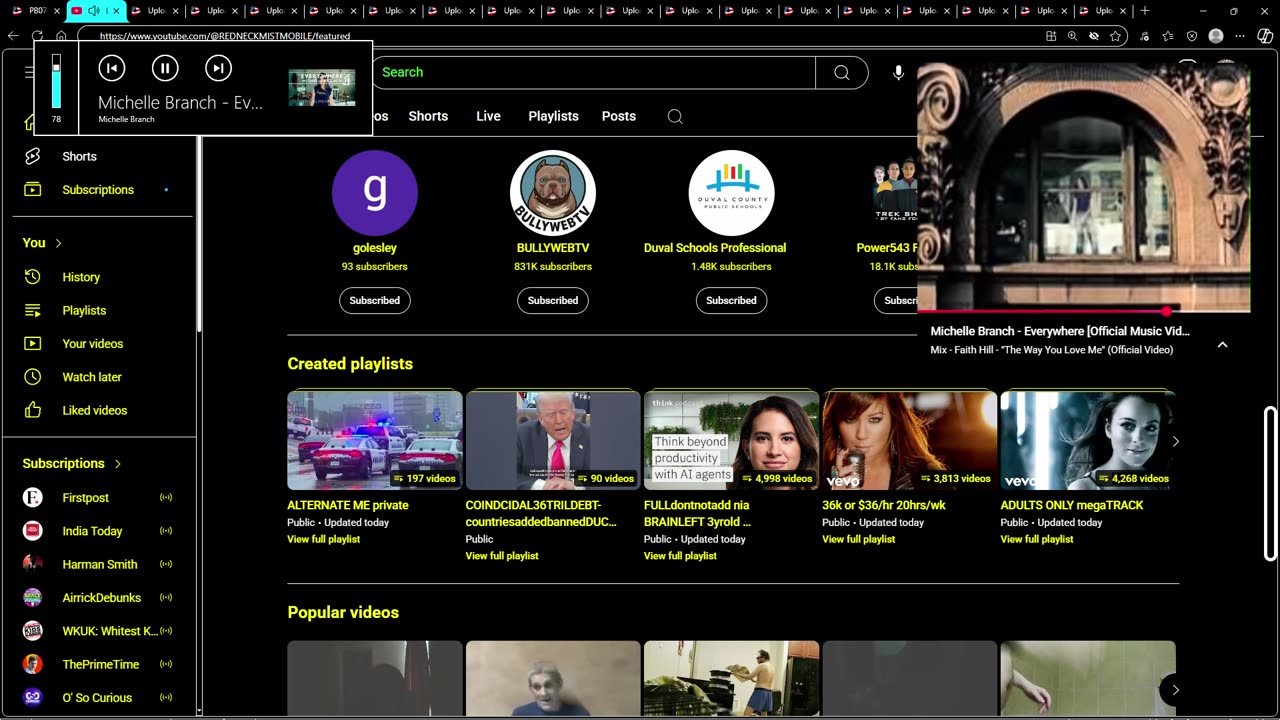Open the Posts channel tab
1280x720 pixels.
tap(619, 116)
